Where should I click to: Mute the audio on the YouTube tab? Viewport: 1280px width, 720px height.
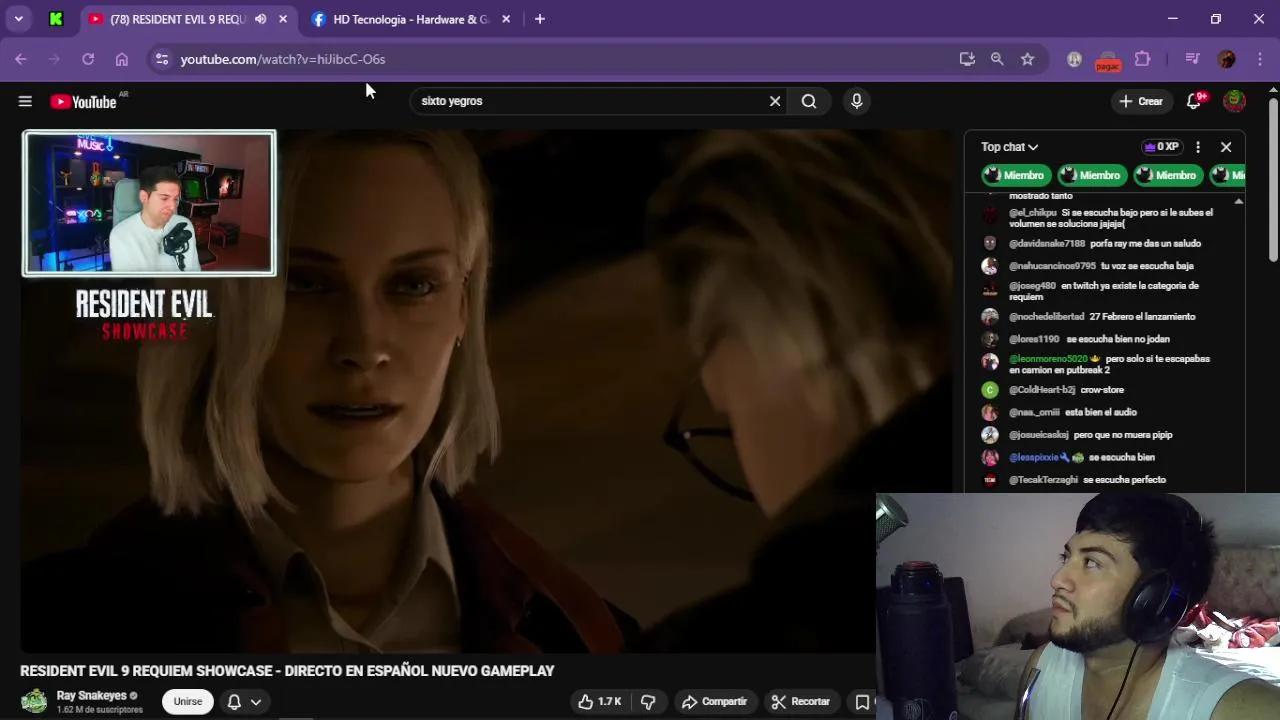pyautogui.click(x=261, y=19)
